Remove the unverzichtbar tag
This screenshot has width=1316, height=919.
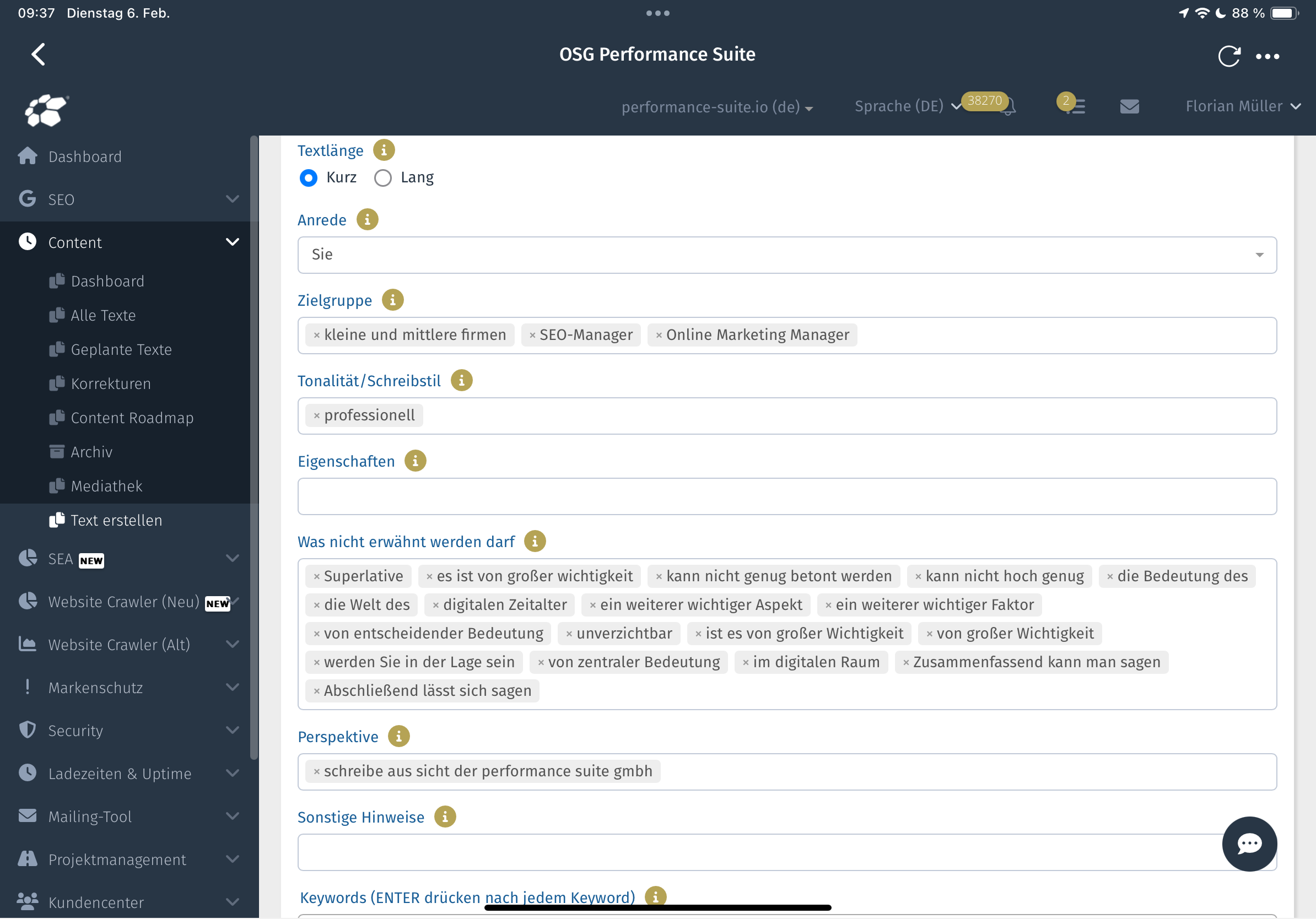pyautogui.click(x=569, y=634)
